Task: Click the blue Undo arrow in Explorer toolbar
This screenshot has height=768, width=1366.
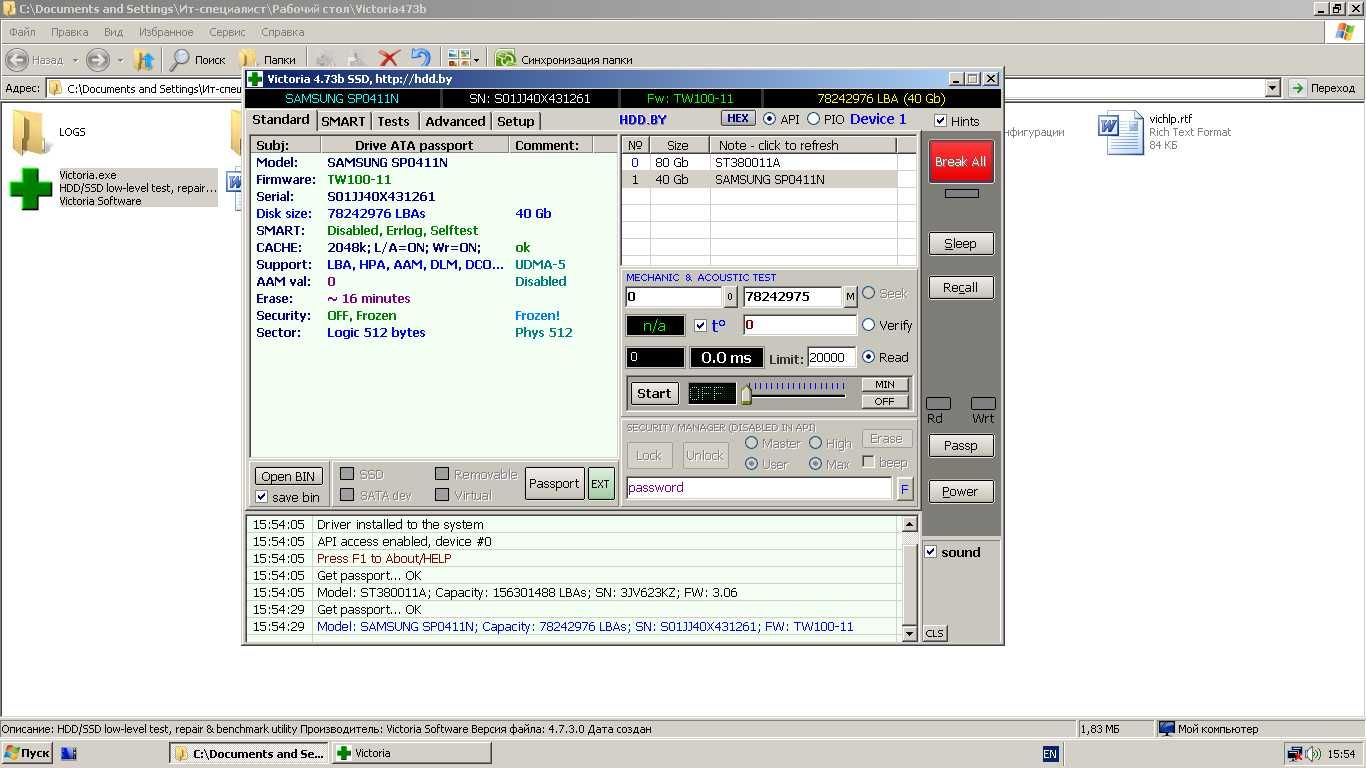Action: pyautogui.click(x=421, y=60)
